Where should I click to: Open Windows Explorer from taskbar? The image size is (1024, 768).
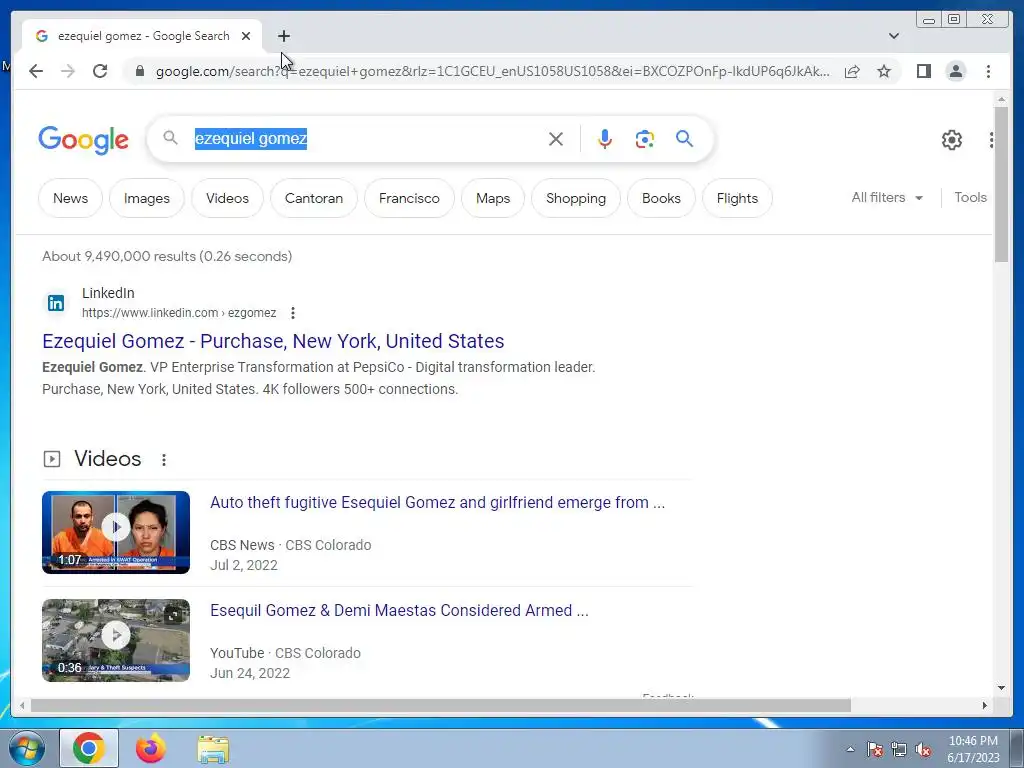(x=213, y=749)
